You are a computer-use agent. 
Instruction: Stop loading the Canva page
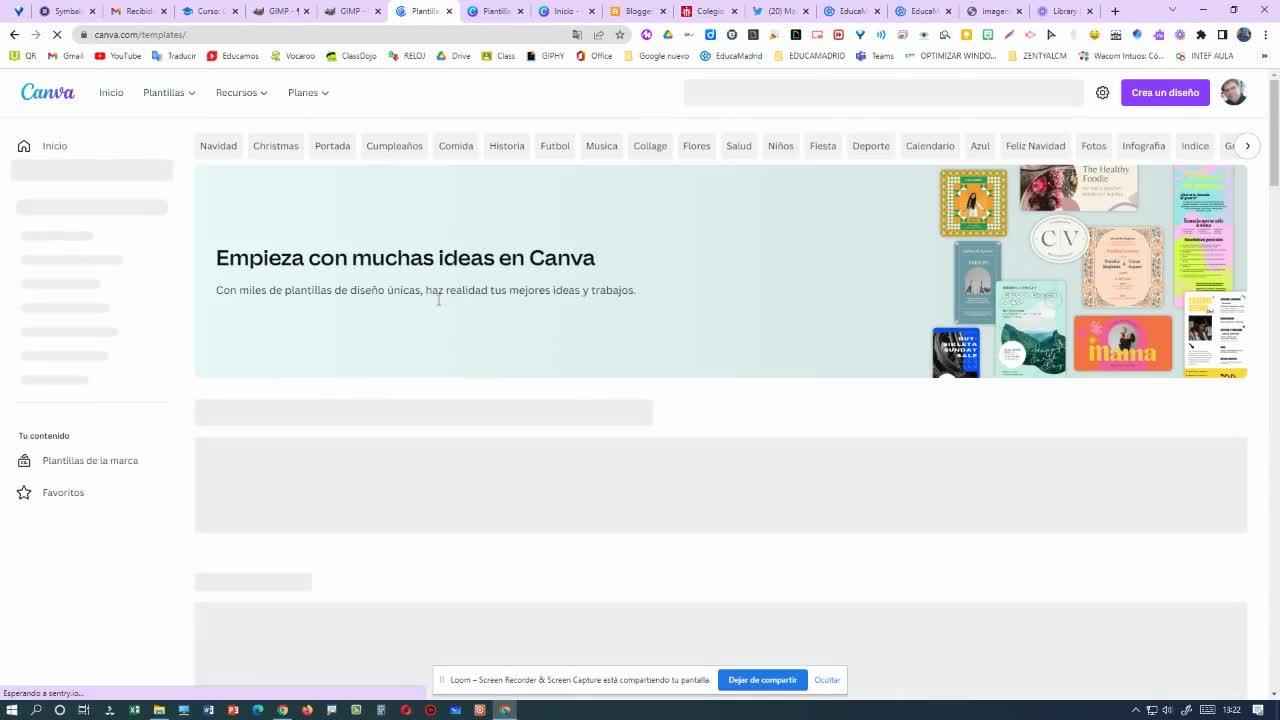pyautogui.click(x=57, y=34)
